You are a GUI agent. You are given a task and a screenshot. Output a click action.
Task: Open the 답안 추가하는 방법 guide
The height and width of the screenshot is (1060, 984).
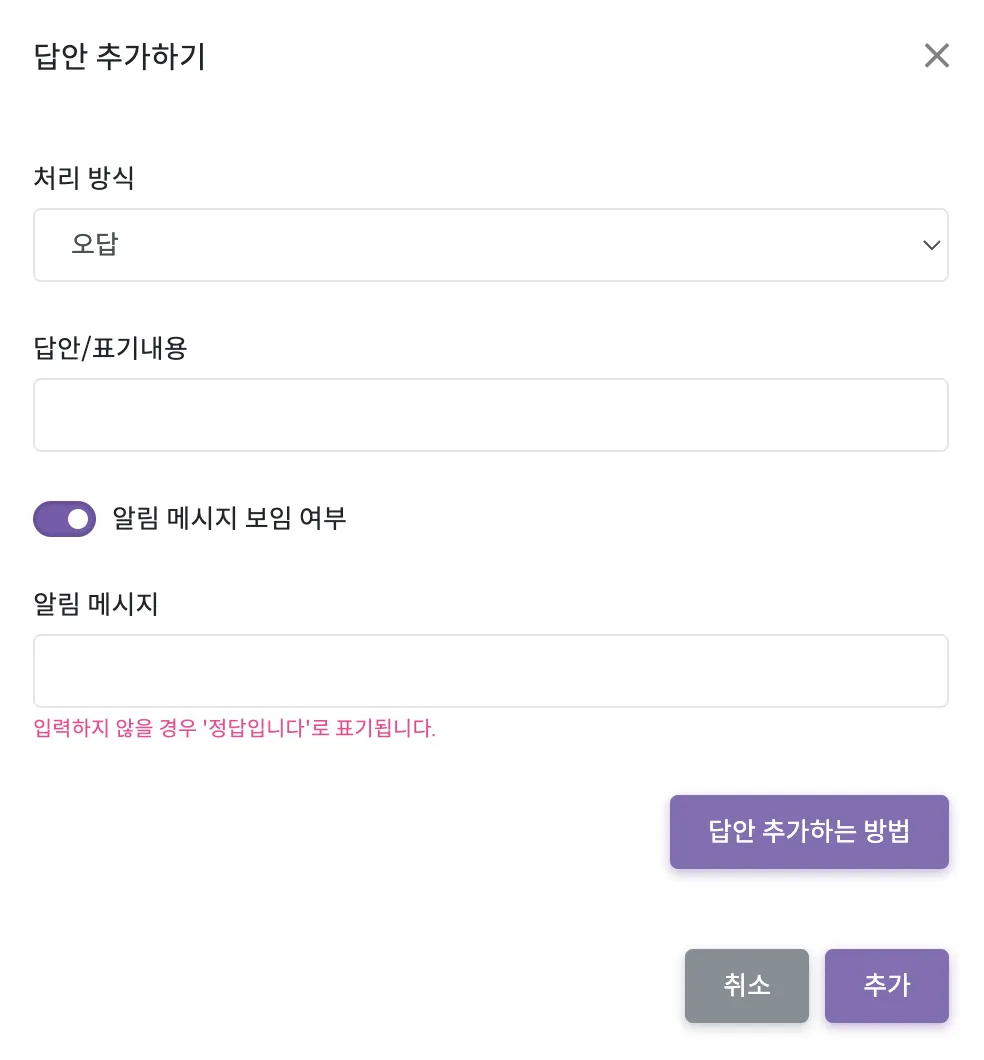[x=808, y=832]
